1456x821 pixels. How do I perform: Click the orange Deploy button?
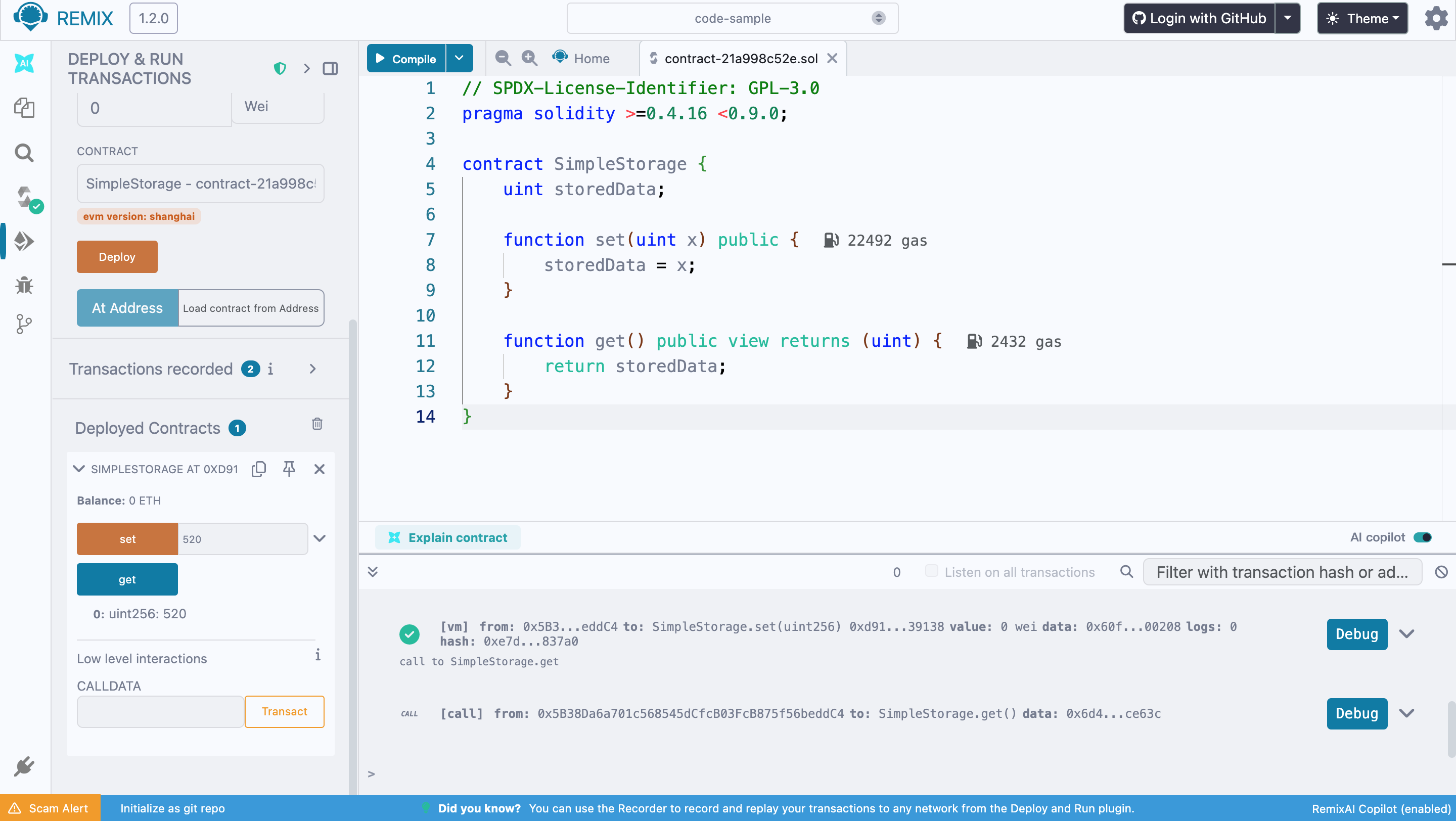tap(117, 257)
